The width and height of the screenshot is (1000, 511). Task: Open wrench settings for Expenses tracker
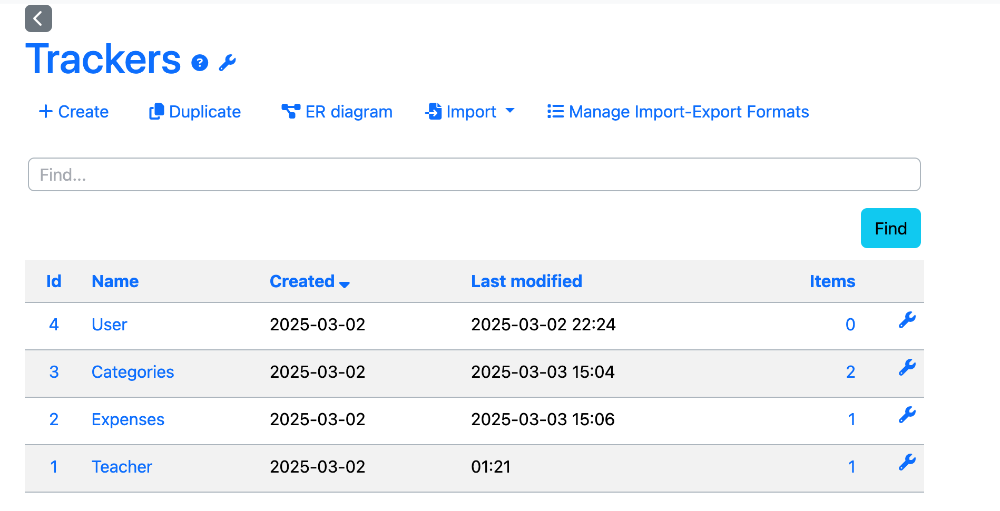pyautogui.click(x=907, y=415)
